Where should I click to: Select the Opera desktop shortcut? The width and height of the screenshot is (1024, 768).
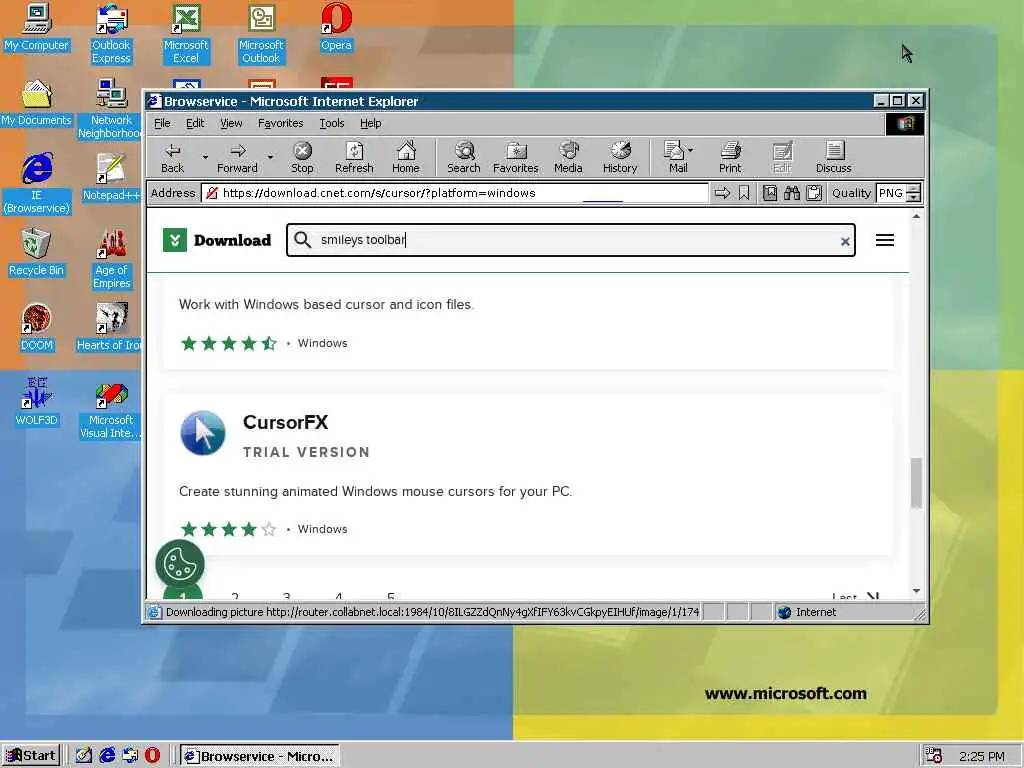[336, 27]
